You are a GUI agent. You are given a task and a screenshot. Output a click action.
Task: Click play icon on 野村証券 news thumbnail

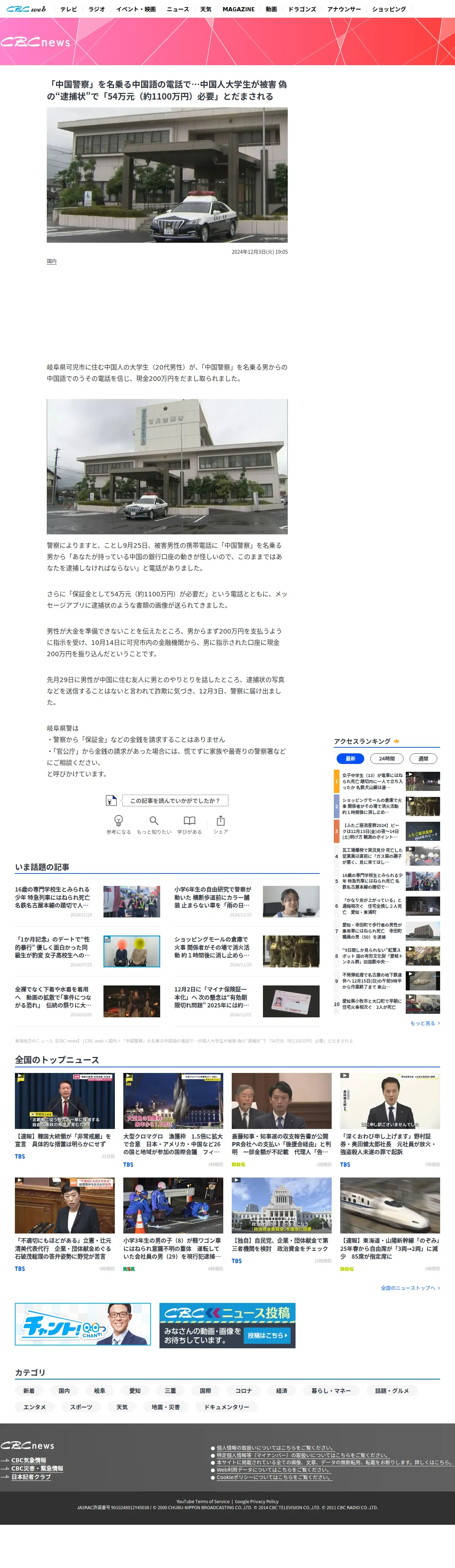[344, 1076]
